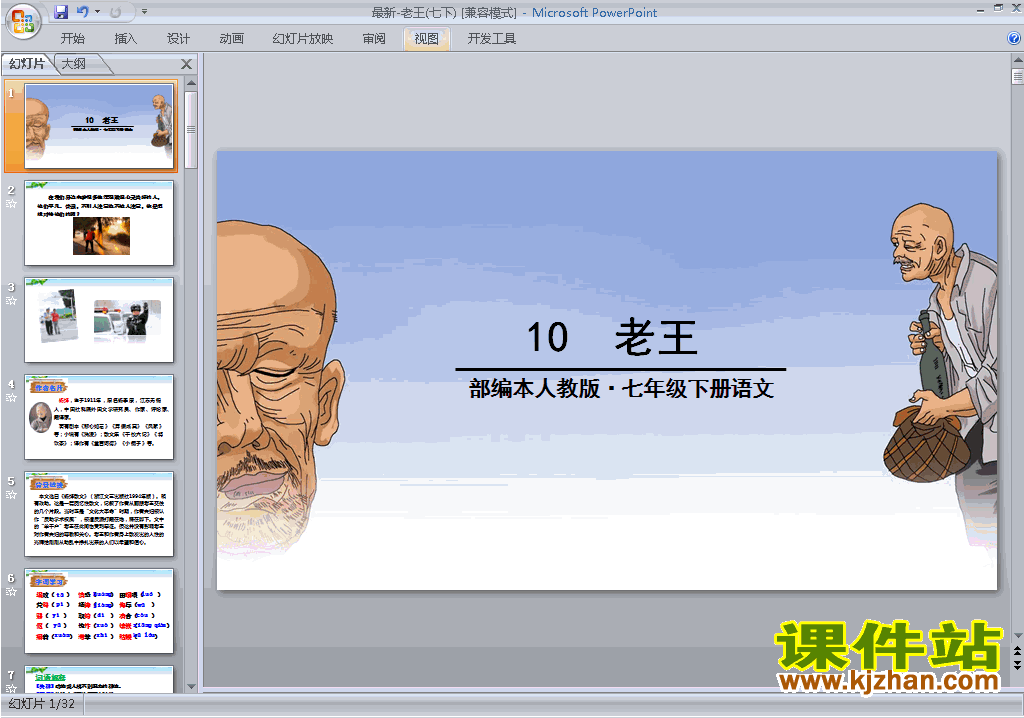This screenshot has width=1024, height=718.
Task: Click animation star icon under slide 2
Action: (x=11, y=204)
